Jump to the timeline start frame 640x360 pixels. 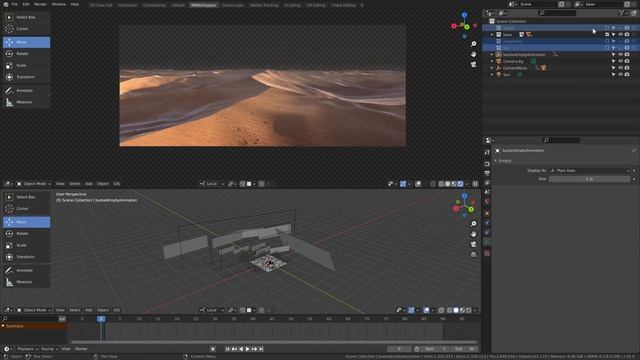click(227, 349)
